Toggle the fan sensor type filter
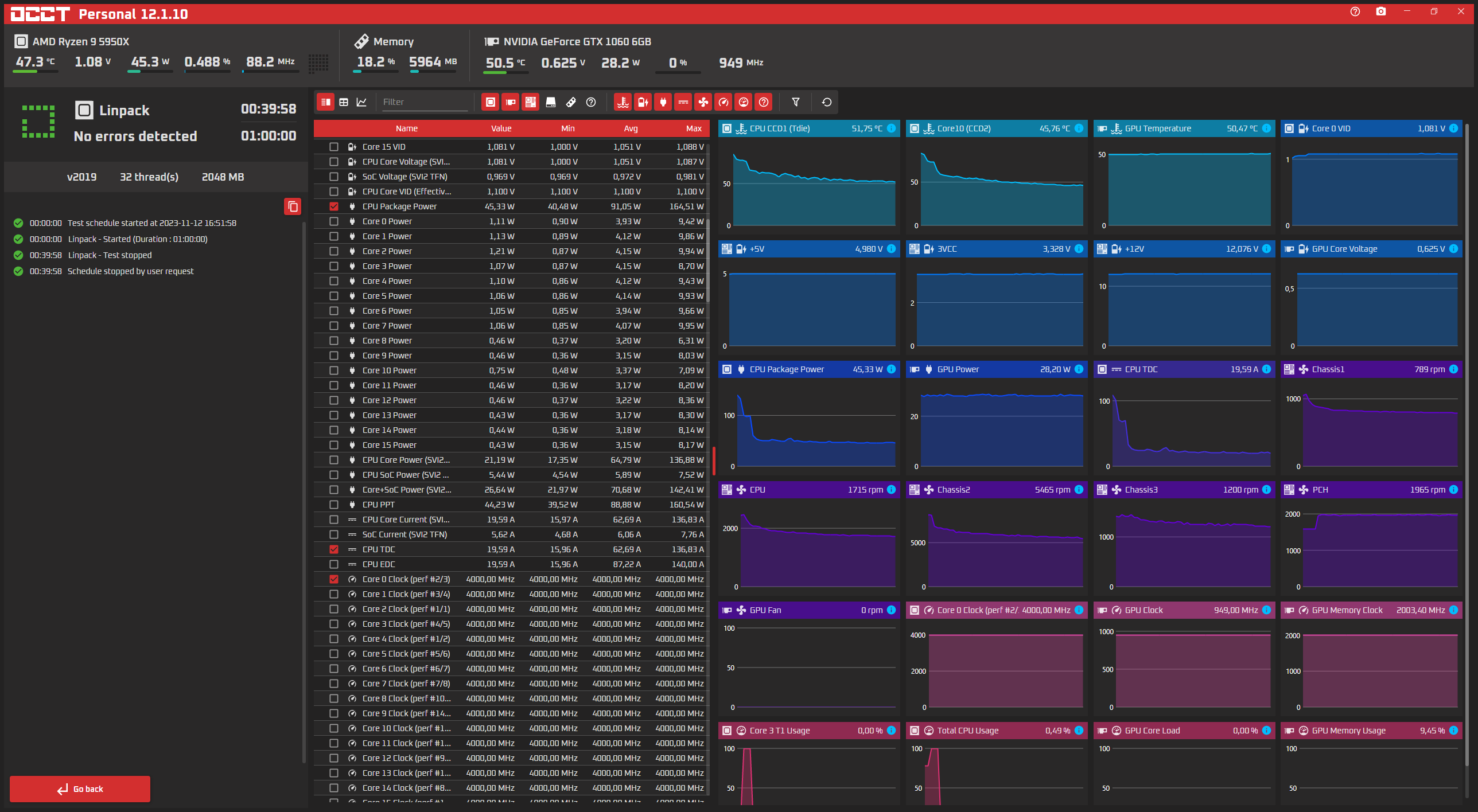The image size is (1478, 812). pos(703,102)
